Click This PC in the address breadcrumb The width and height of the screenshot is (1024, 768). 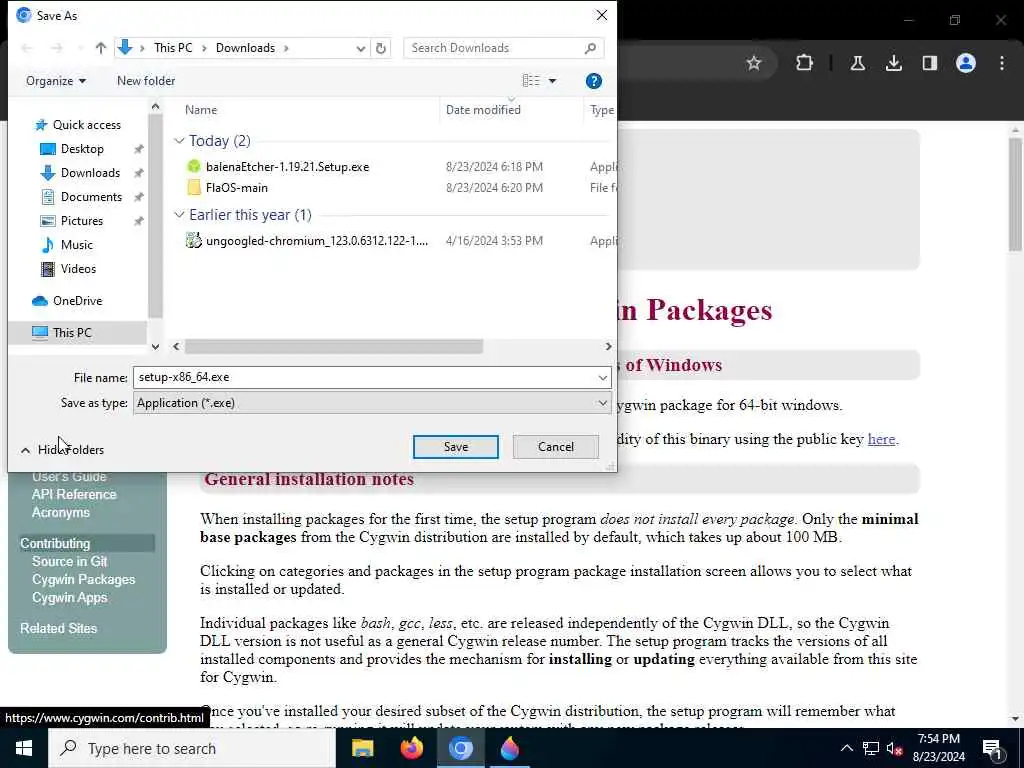click(x=173, y=48)
